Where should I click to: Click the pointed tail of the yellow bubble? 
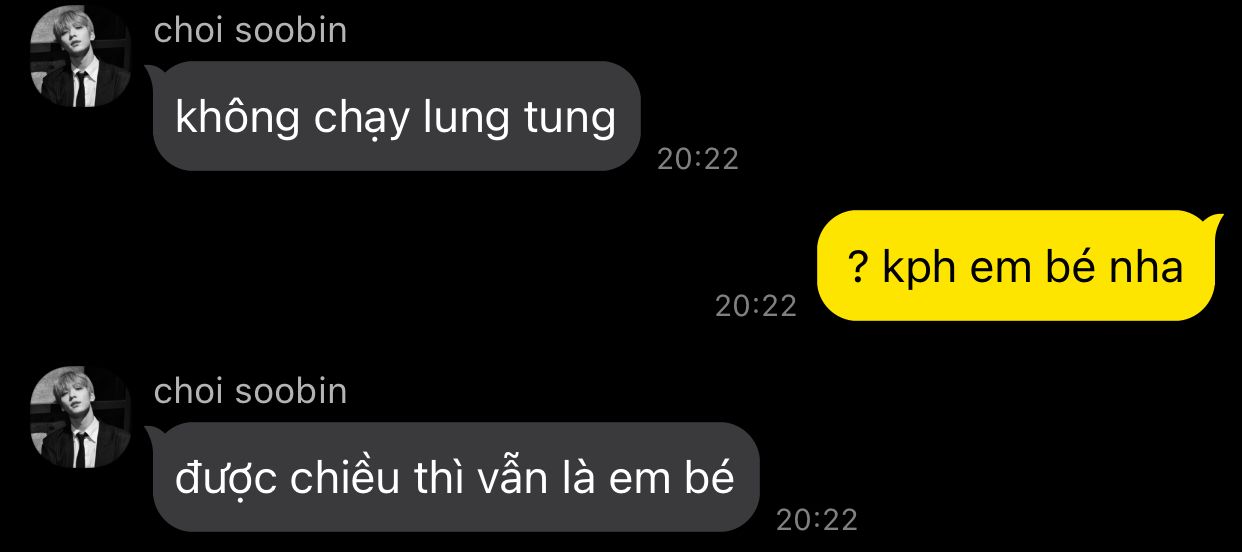pyautogui.click(x=1215, y=221)
